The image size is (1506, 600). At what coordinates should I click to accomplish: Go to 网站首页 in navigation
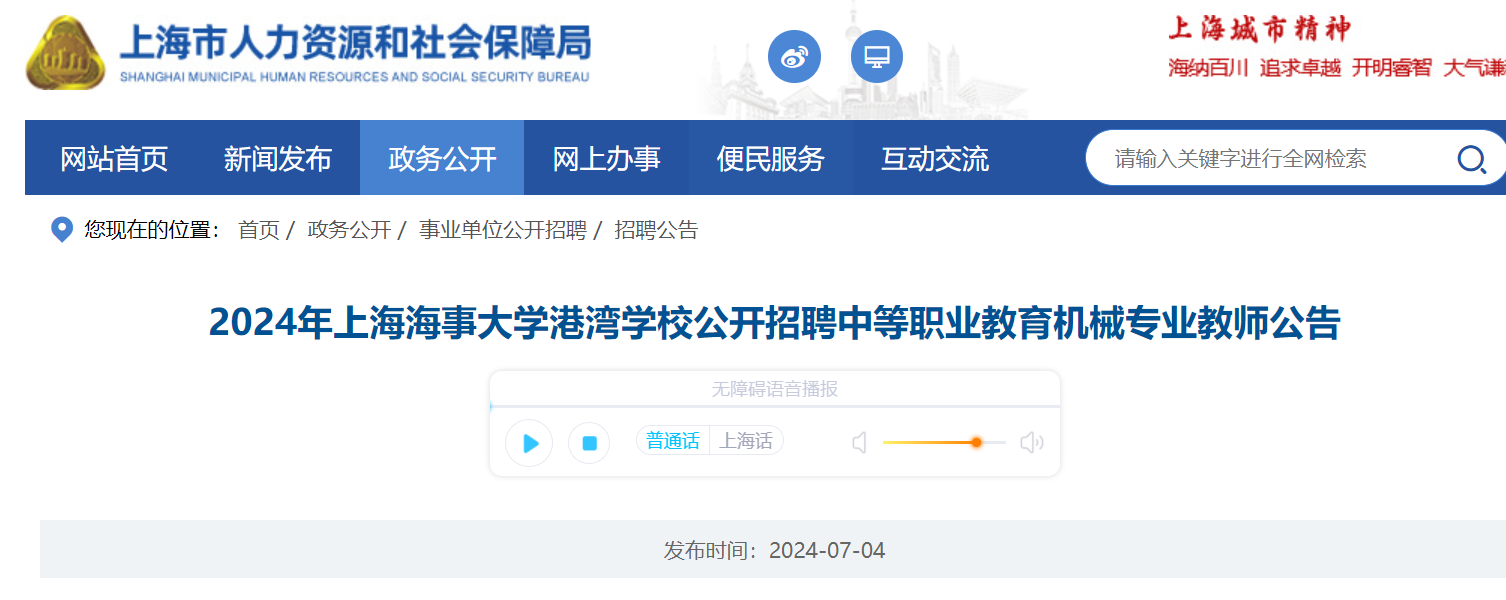coord(114,159)
